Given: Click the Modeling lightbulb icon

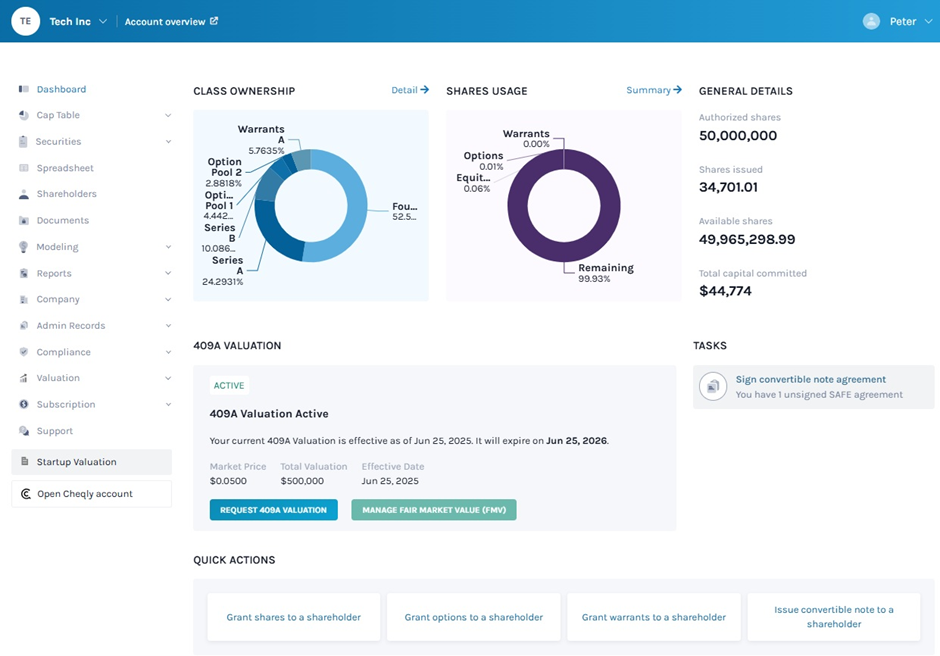Looking at the screenshot, I should pos(23,247).
